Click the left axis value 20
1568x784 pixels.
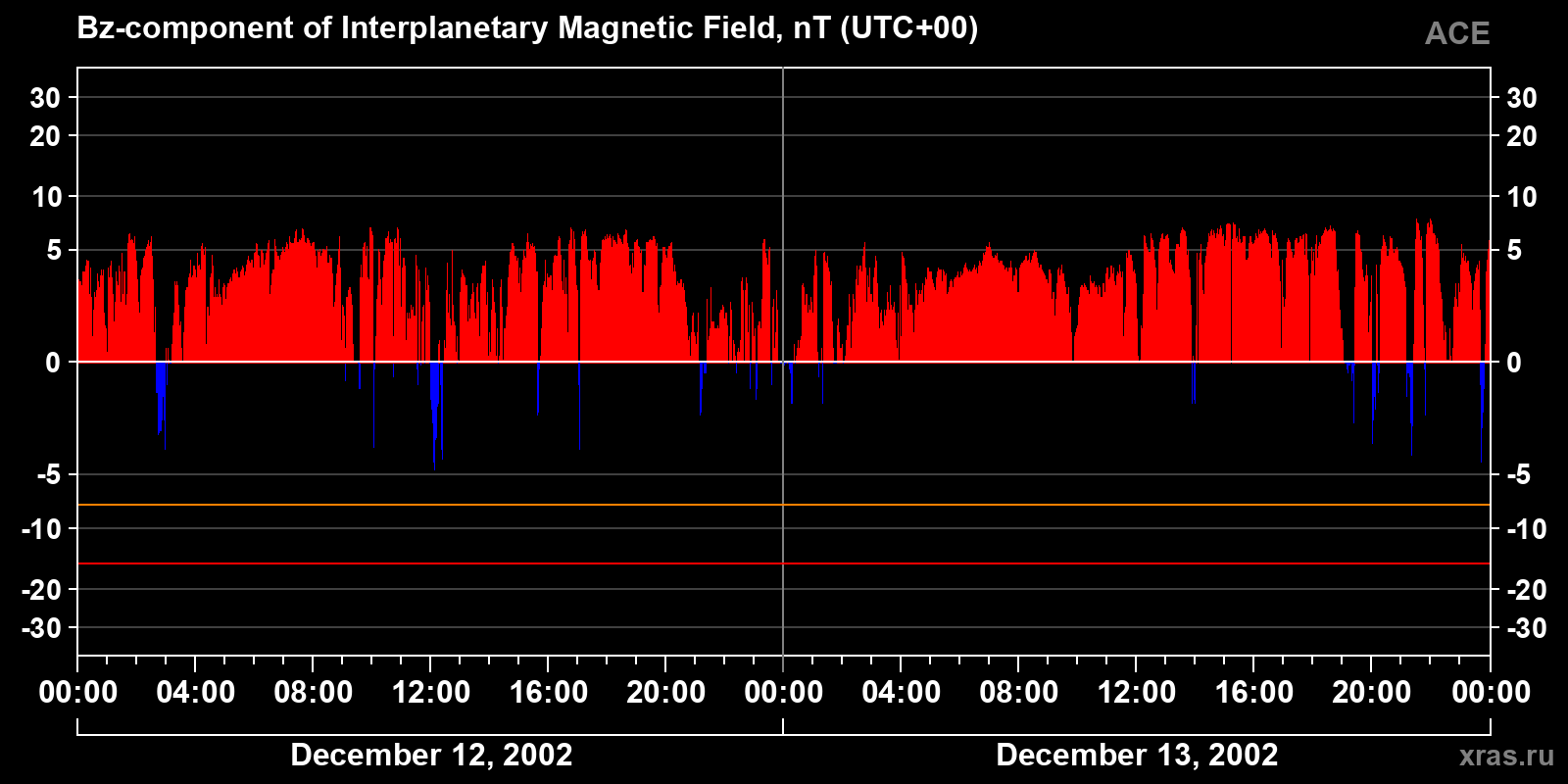pos(45,136)
